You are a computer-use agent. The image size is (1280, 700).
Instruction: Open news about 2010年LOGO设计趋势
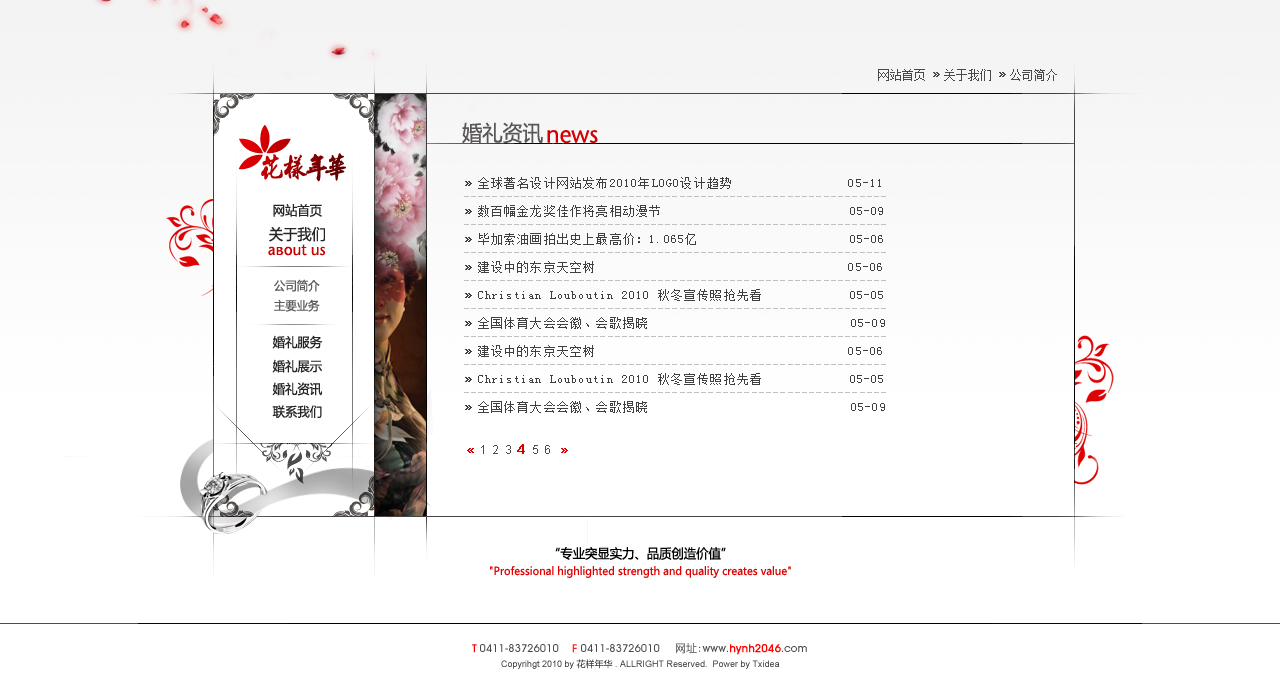(604, 184)
